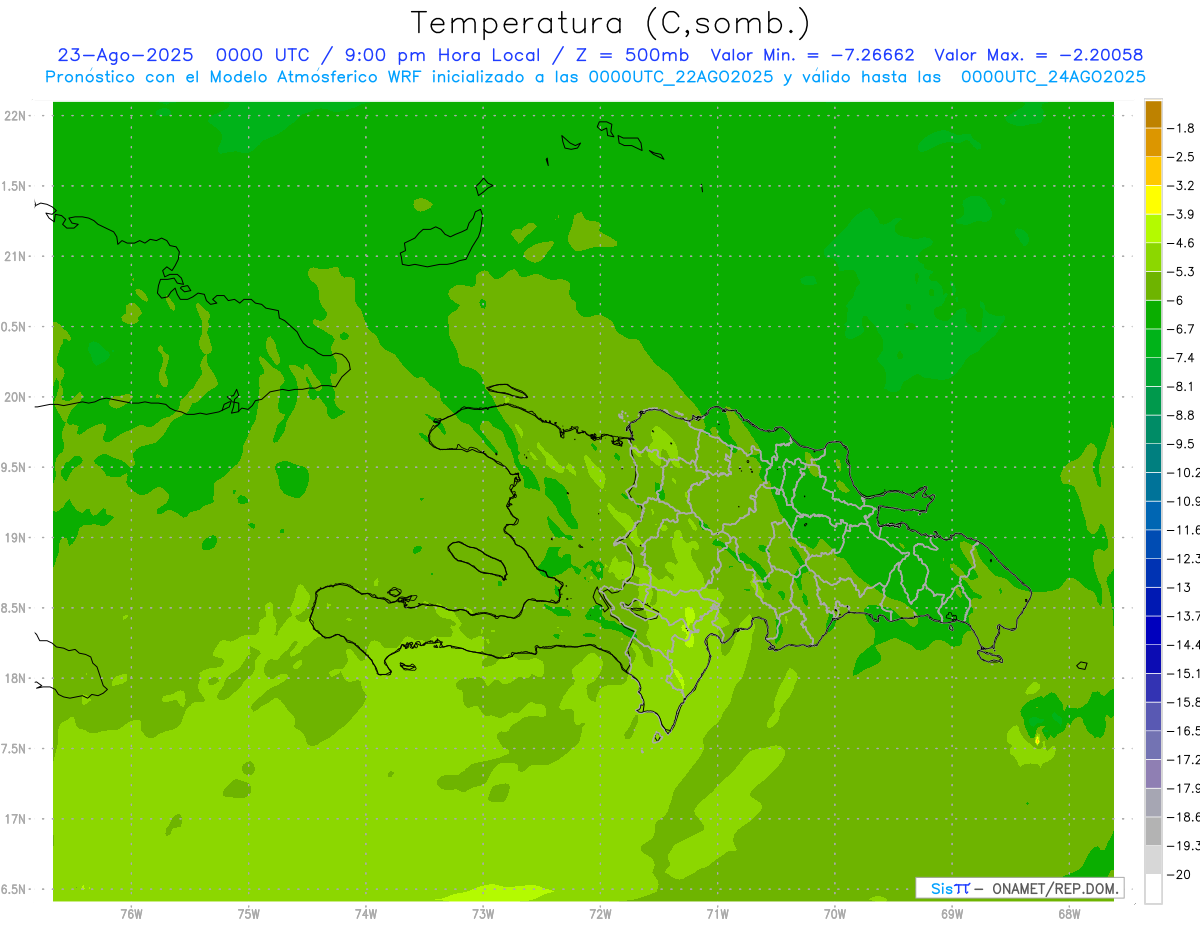Image resolution: width=1200 pixels, height=927 pixels.
Task: Select the date text "23-Ago-2025"
Action: coord(125,55)
